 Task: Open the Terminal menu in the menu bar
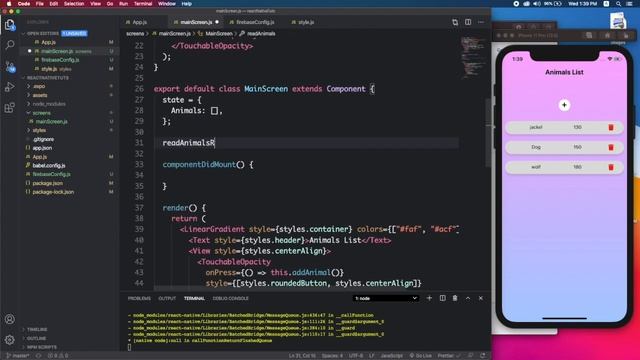[143, 4]
